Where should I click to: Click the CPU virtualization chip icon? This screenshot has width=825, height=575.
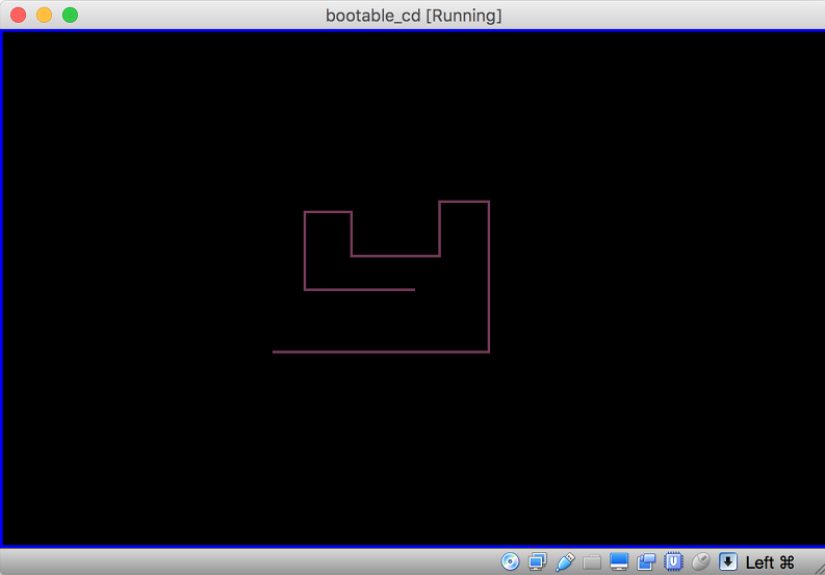[673, 562]
